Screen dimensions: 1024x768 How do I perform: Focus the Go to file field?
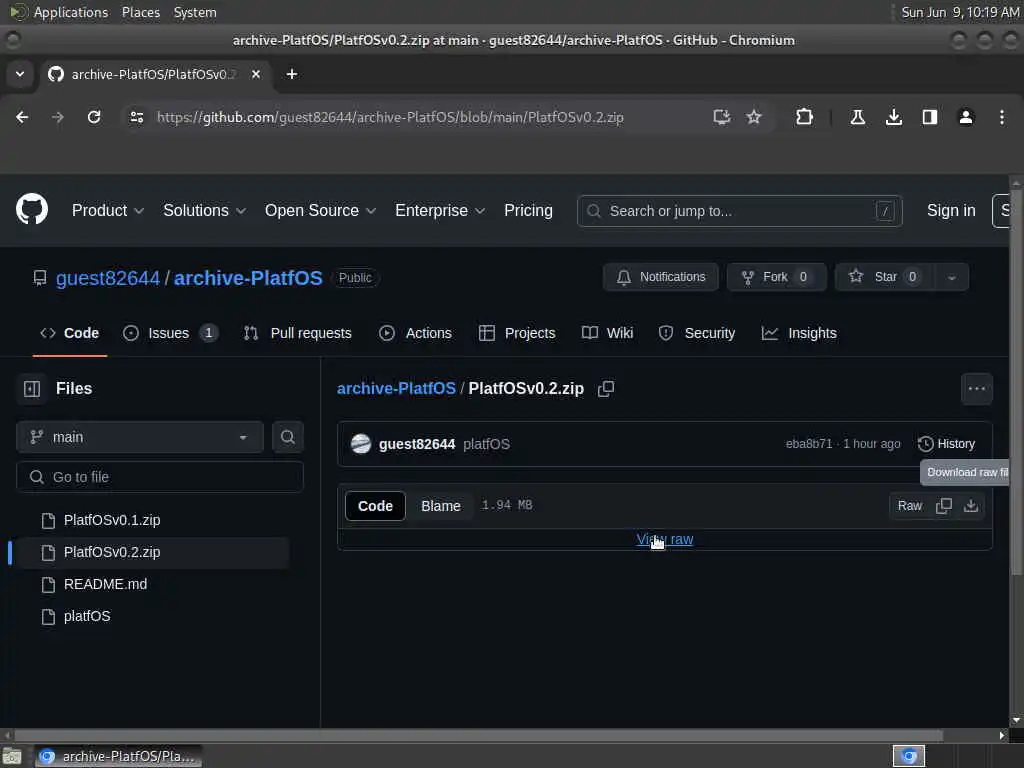160,477
